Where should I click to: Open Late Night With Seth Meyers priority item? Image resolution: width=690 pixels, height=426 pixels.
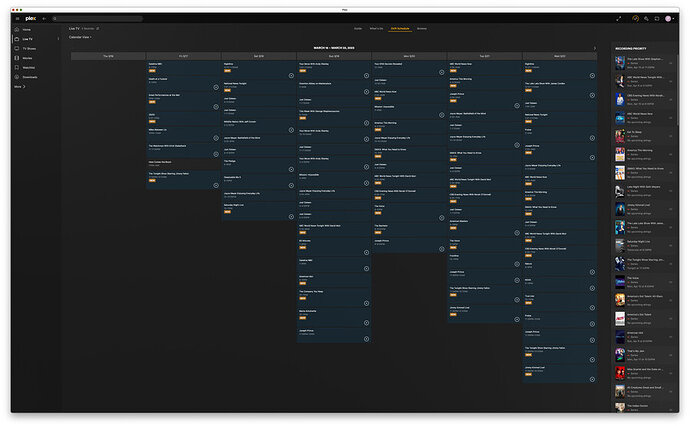click(x=644, y=191)
